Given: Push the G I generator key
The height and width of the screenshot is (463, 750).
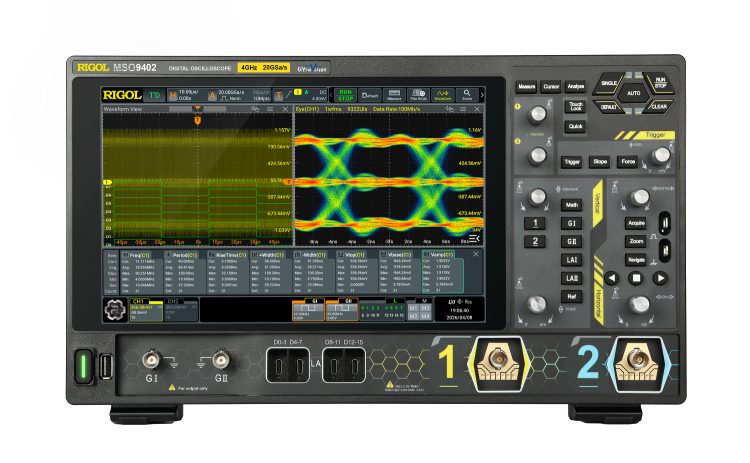Looking at the screenshot, I should 572,223.
